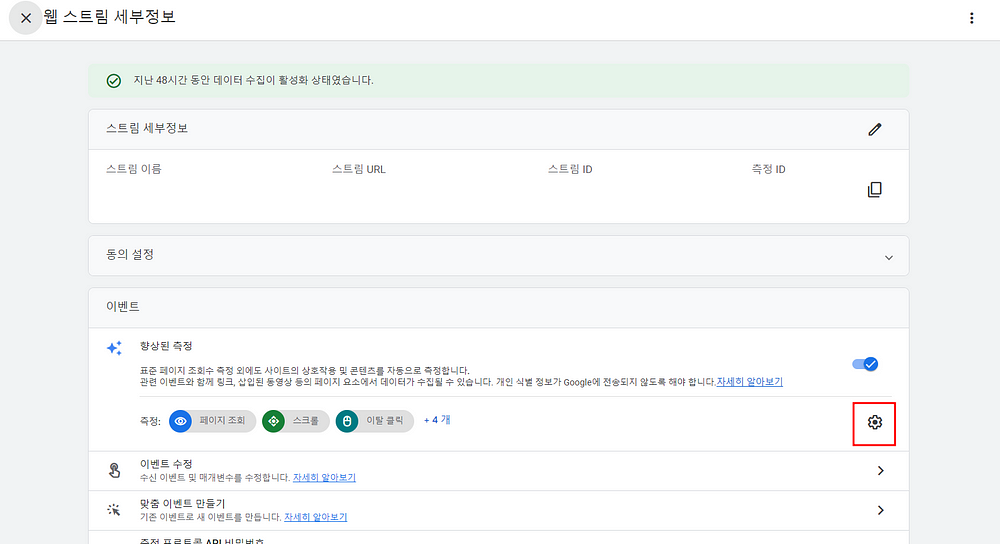Show the + 4 개 additional measurements

(x=437, y=420)
